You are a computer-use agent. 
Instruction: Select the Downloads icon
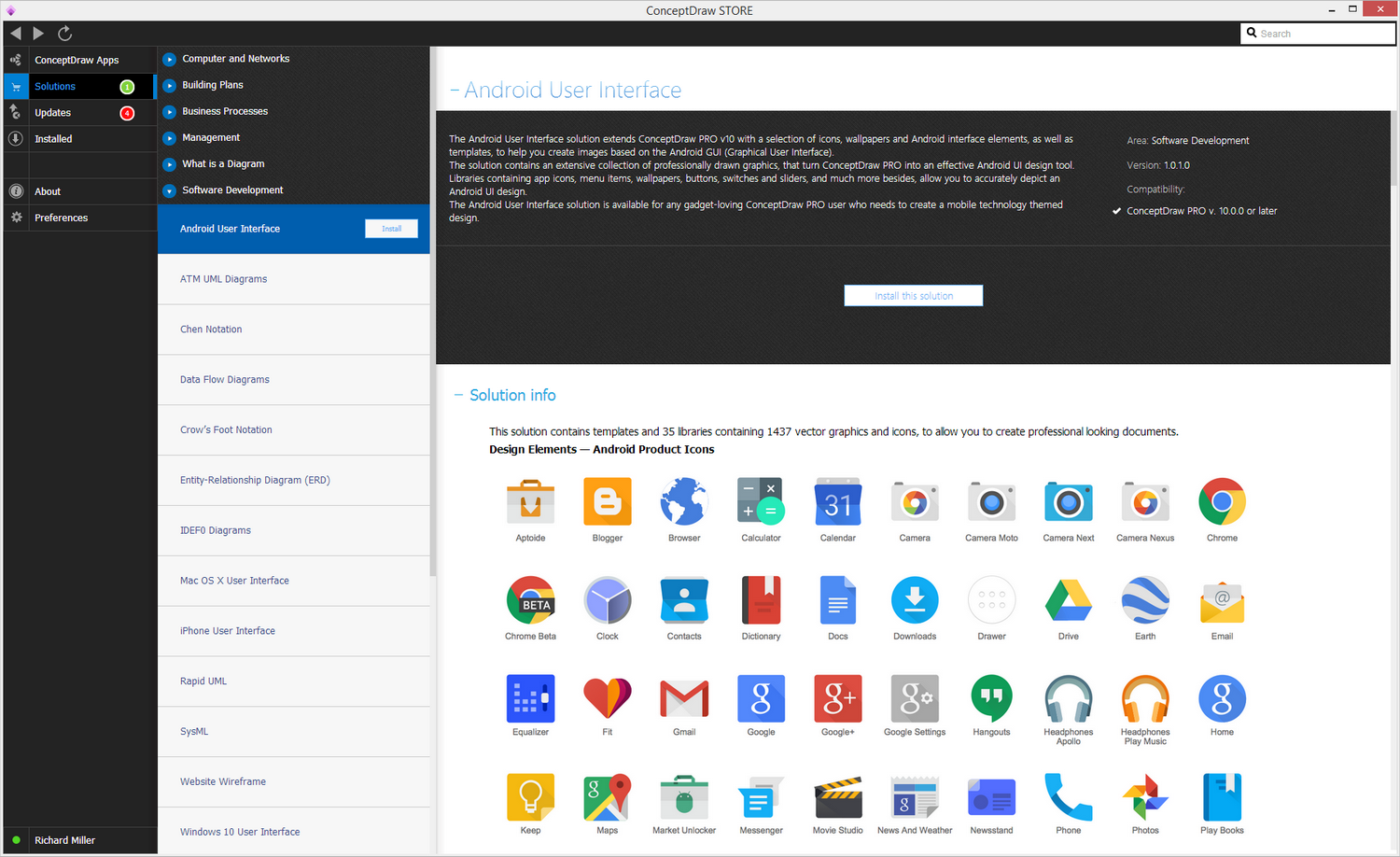pyautogui.click(x=915, y=600)
